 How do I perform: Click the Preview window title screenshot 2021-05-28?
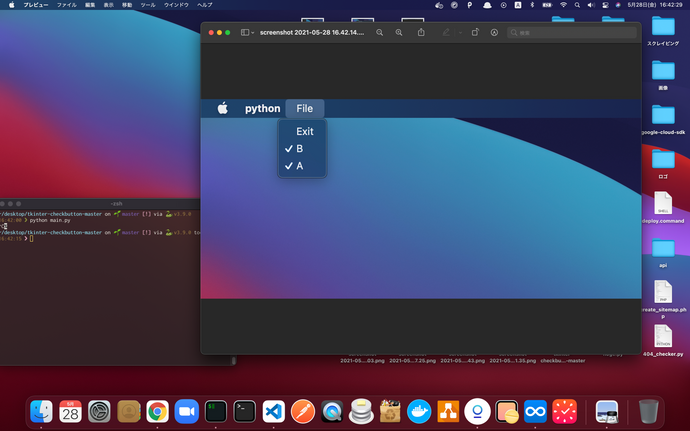312,33
